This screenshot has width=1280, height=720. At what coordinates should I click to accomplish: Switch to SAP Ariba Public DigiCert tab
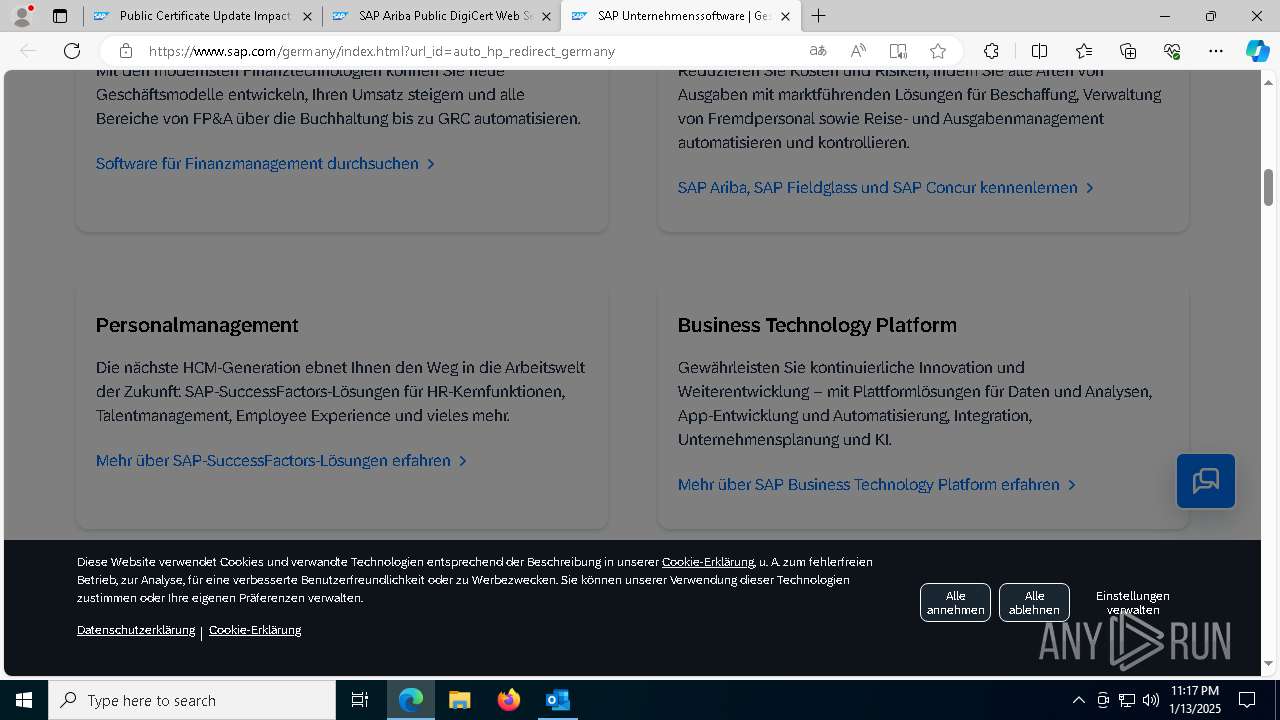tap(441, 16)
